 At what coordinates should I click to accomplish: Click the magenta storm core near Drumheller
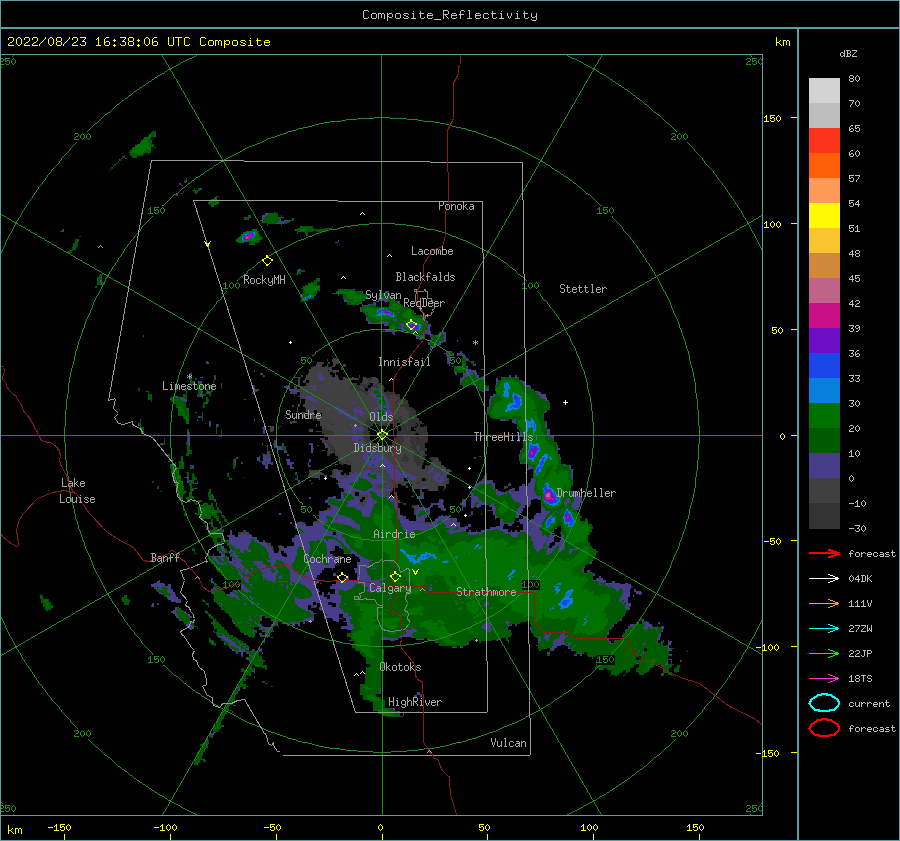point(549,495)
